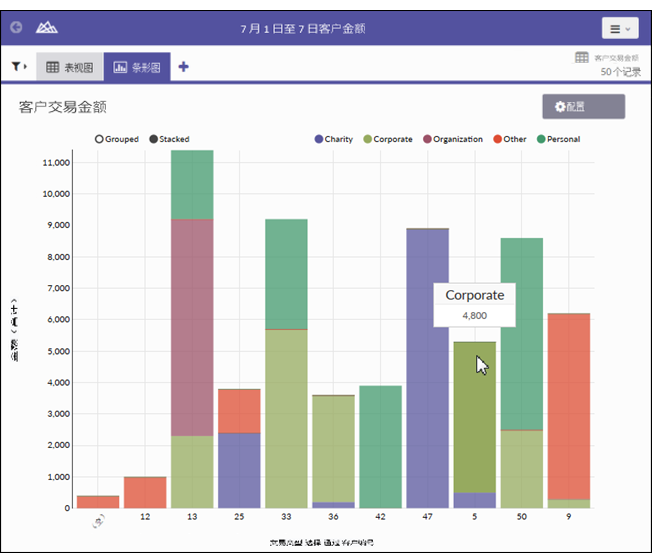Open the hamburger menu dropdown
652x553 pixels.
click(x=619, y=29)
